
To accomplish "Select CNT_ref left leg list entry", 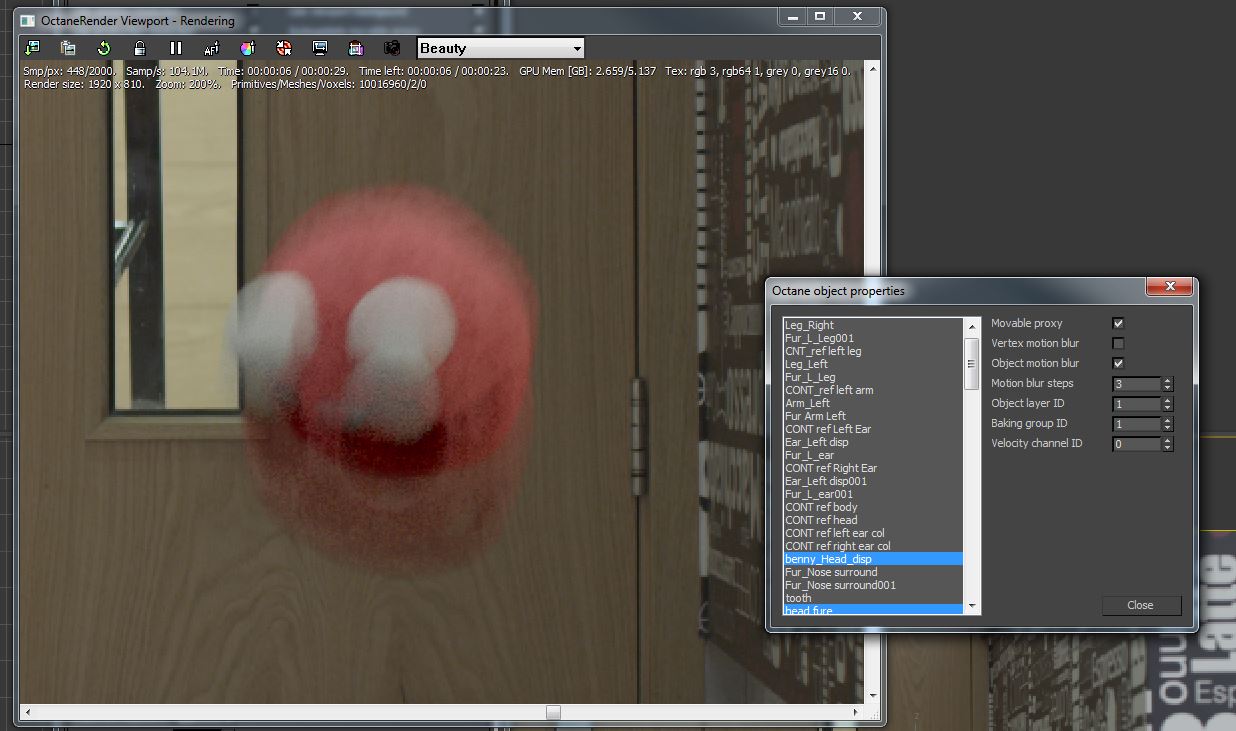I will (x=873, y=351).
